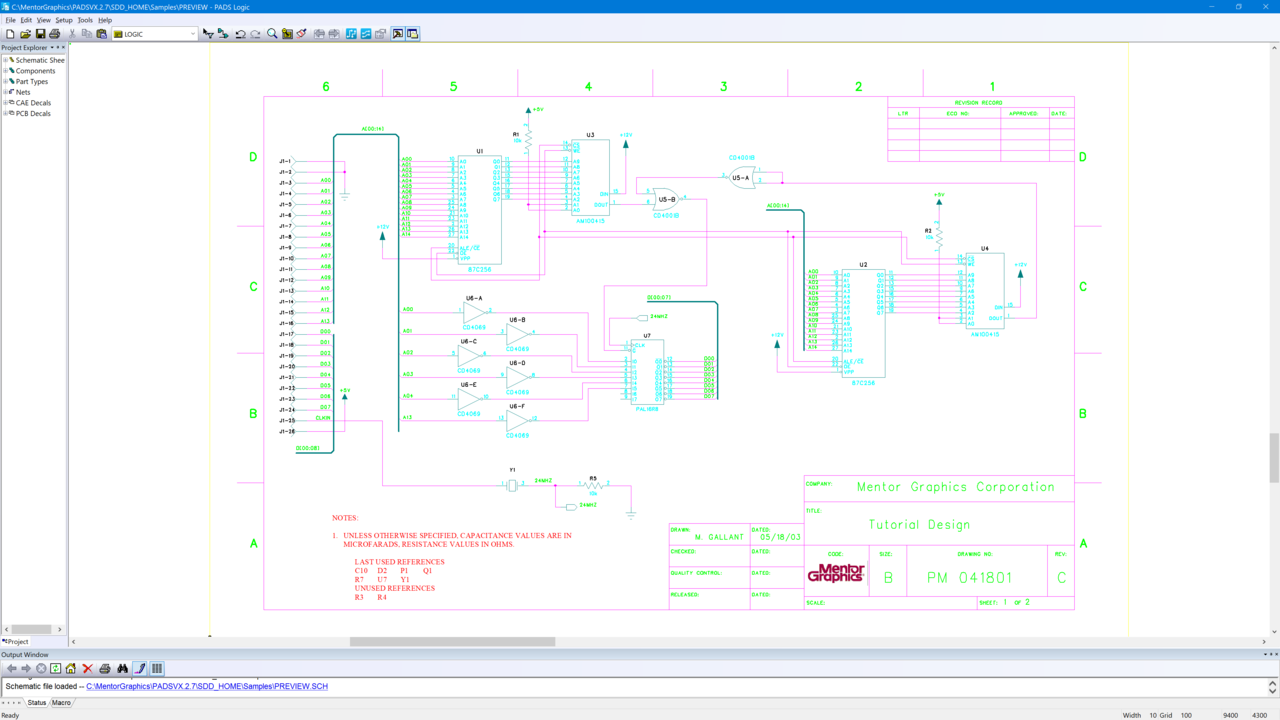The height and width of the screenshot is (720, 1280).
Task: Open the Design toolbar icon
Action: tap(223, 34)
